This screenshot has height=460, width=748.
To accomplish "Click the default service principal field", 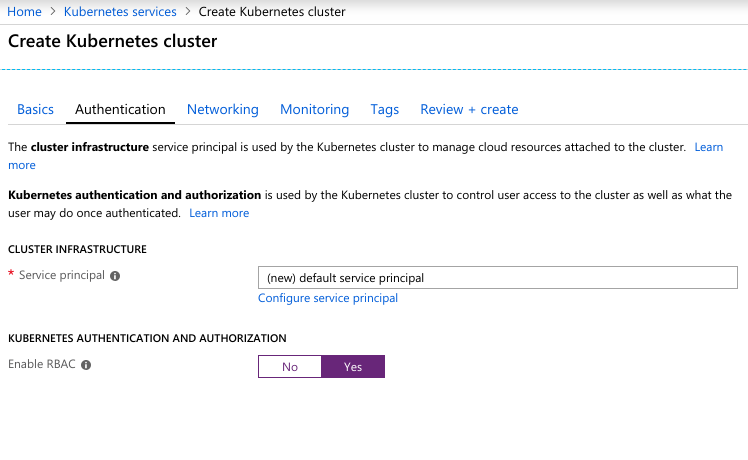I will (x=497, y=277).
